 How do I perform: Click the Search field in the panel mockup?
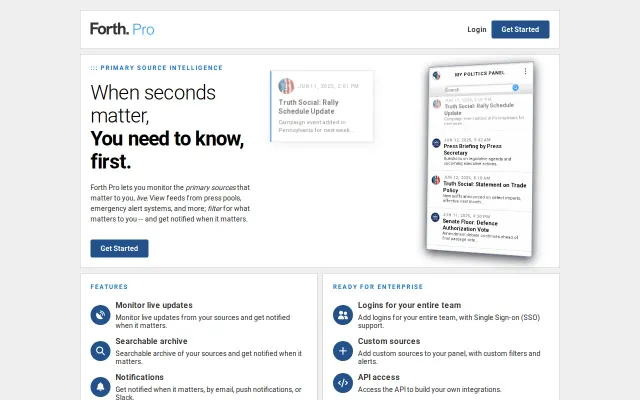478,89
